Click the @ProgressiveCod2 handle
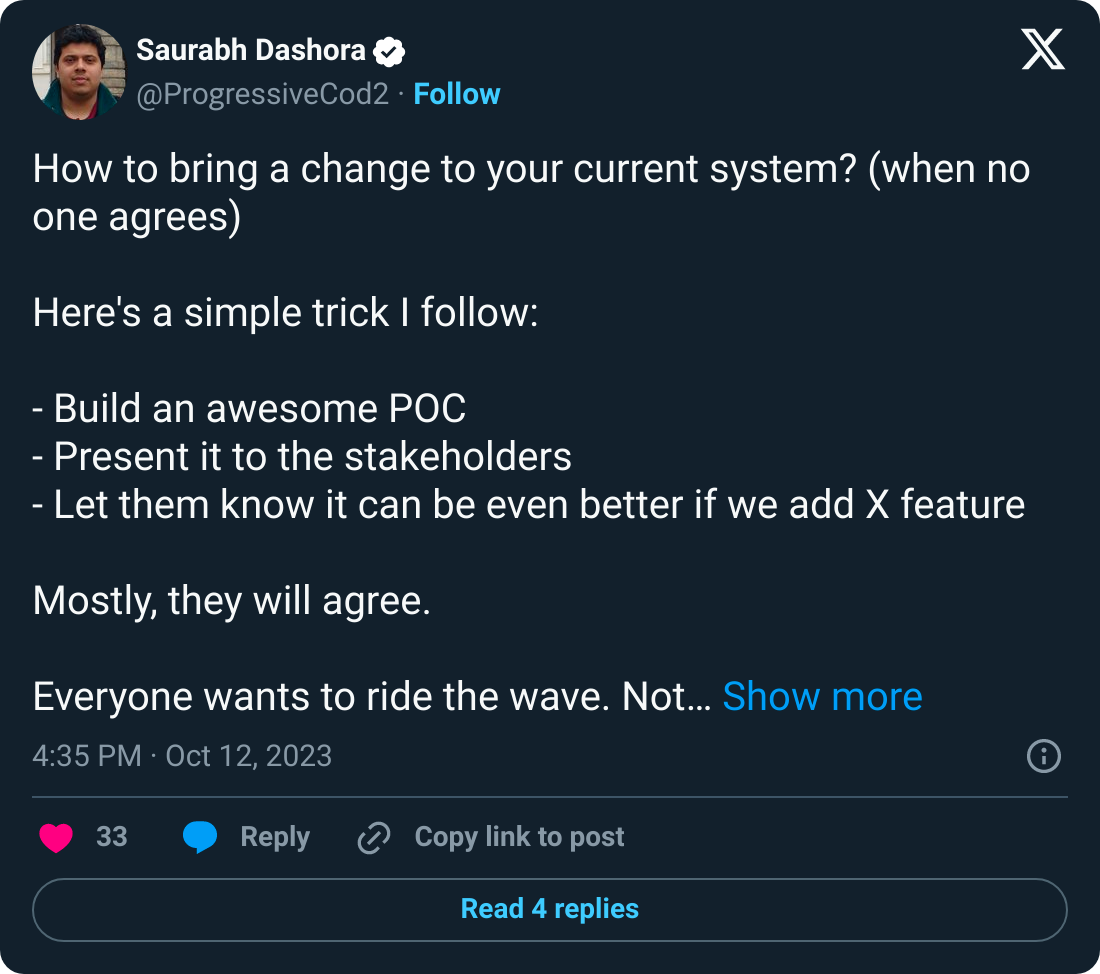Viewport: 1100px width, 974px height. (262, 93)
